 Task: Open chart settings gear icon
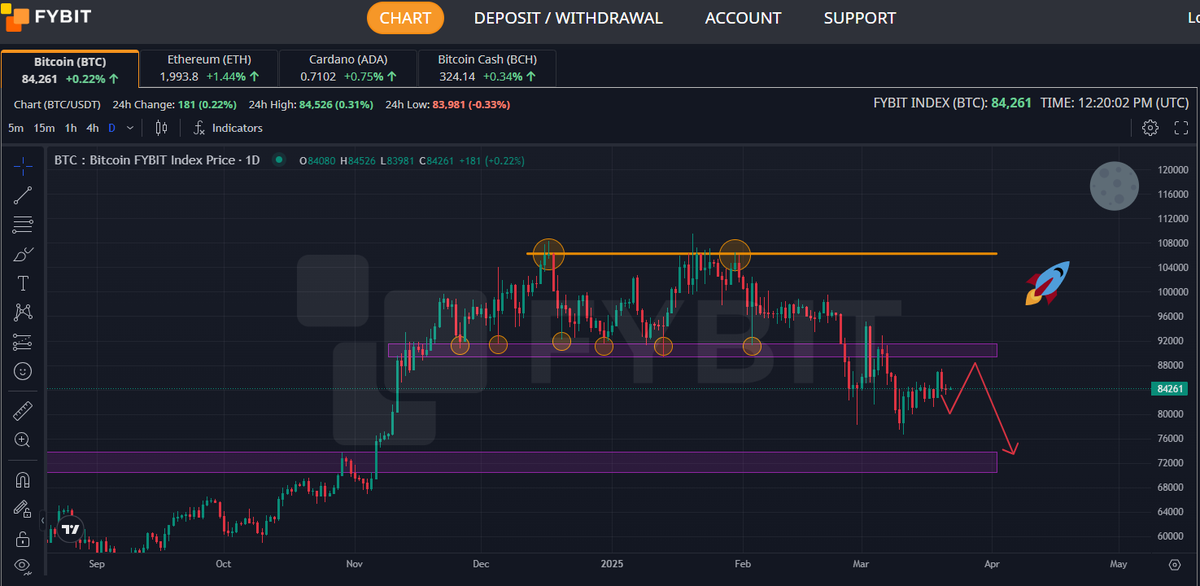(1150, 128)
